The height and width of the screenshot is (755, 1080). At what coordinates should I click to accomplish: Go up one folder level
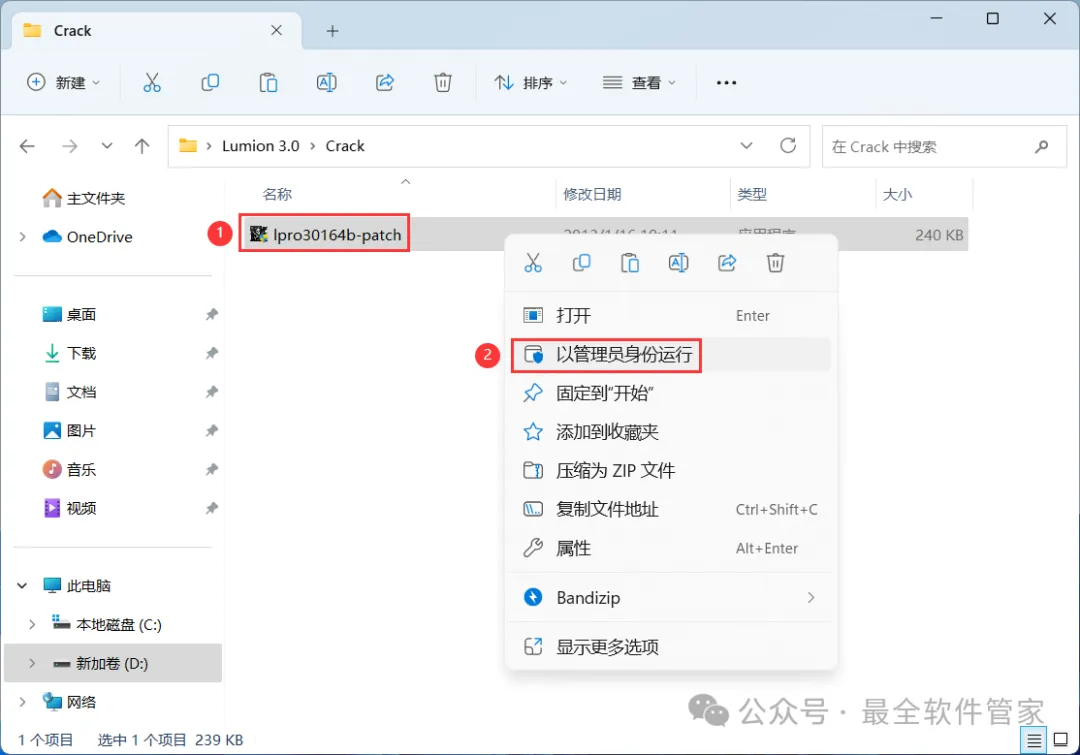click(142, 146)
